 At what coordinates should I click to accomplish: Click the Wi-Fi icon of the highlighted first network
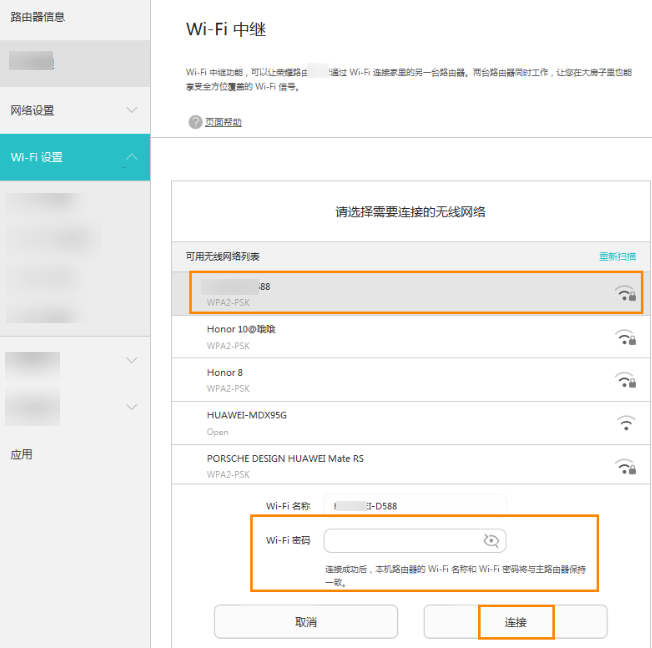[x=626, y=293]
